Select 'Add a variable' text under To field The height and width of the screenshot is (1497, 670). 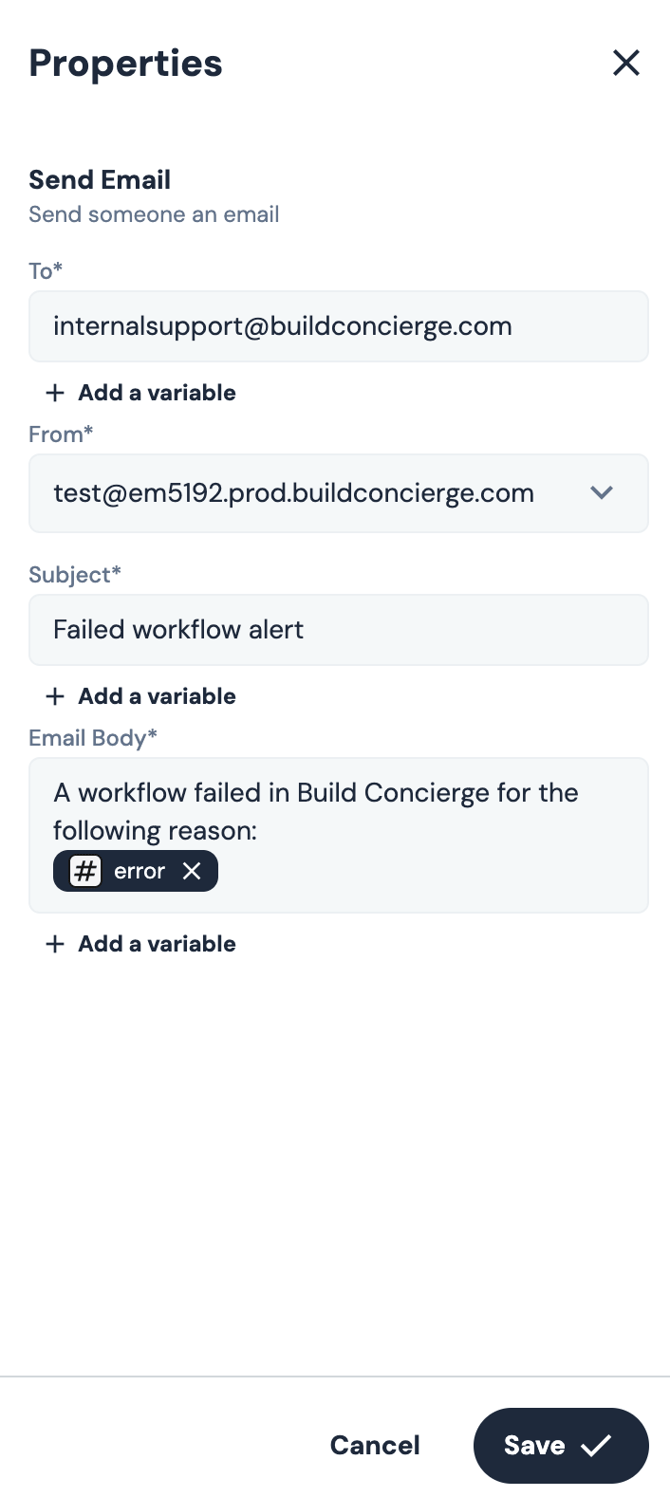point(157,393)
